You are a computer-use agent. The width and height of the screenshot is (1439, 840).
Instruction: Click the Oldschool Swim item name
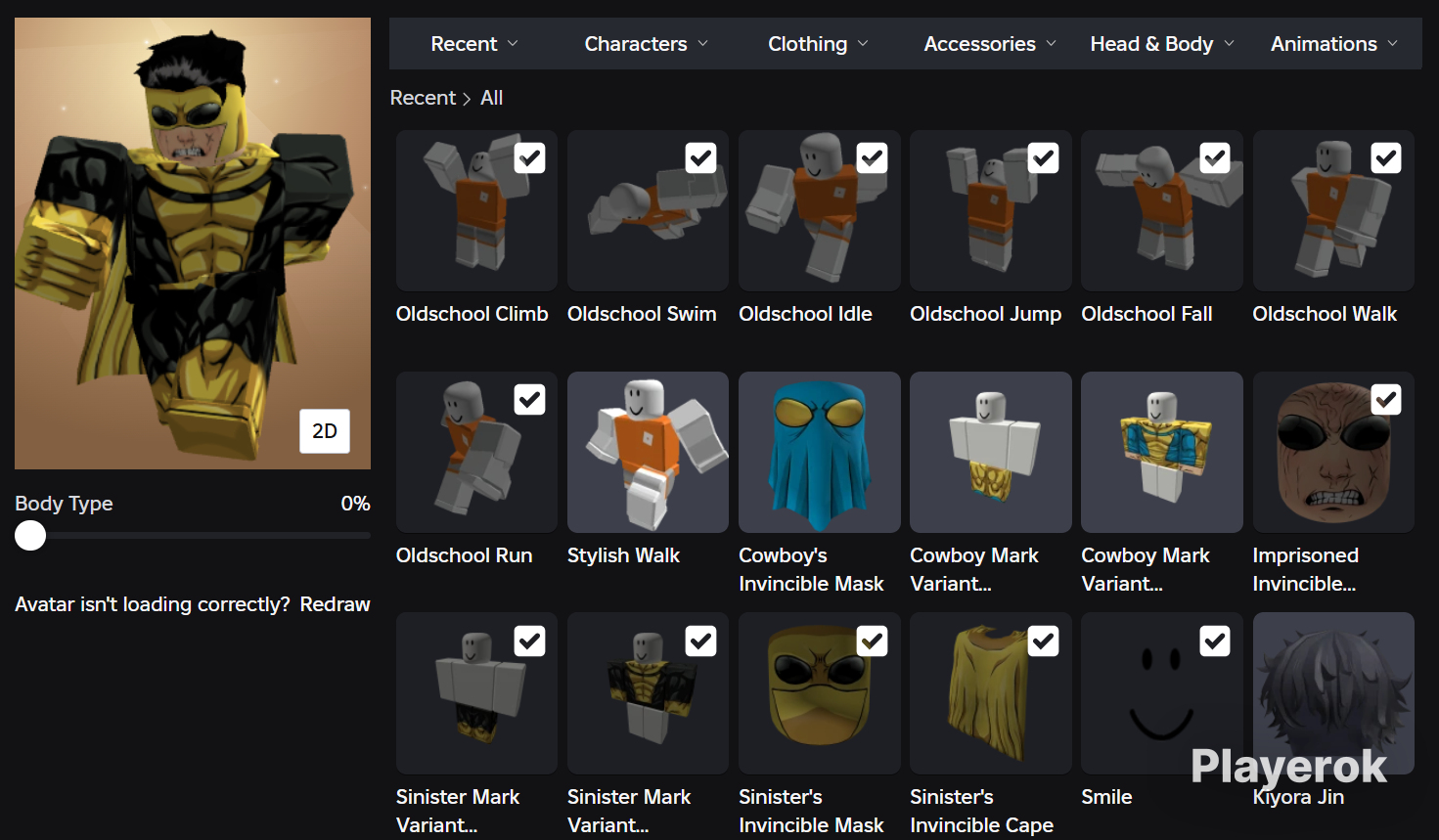(642, 314)
